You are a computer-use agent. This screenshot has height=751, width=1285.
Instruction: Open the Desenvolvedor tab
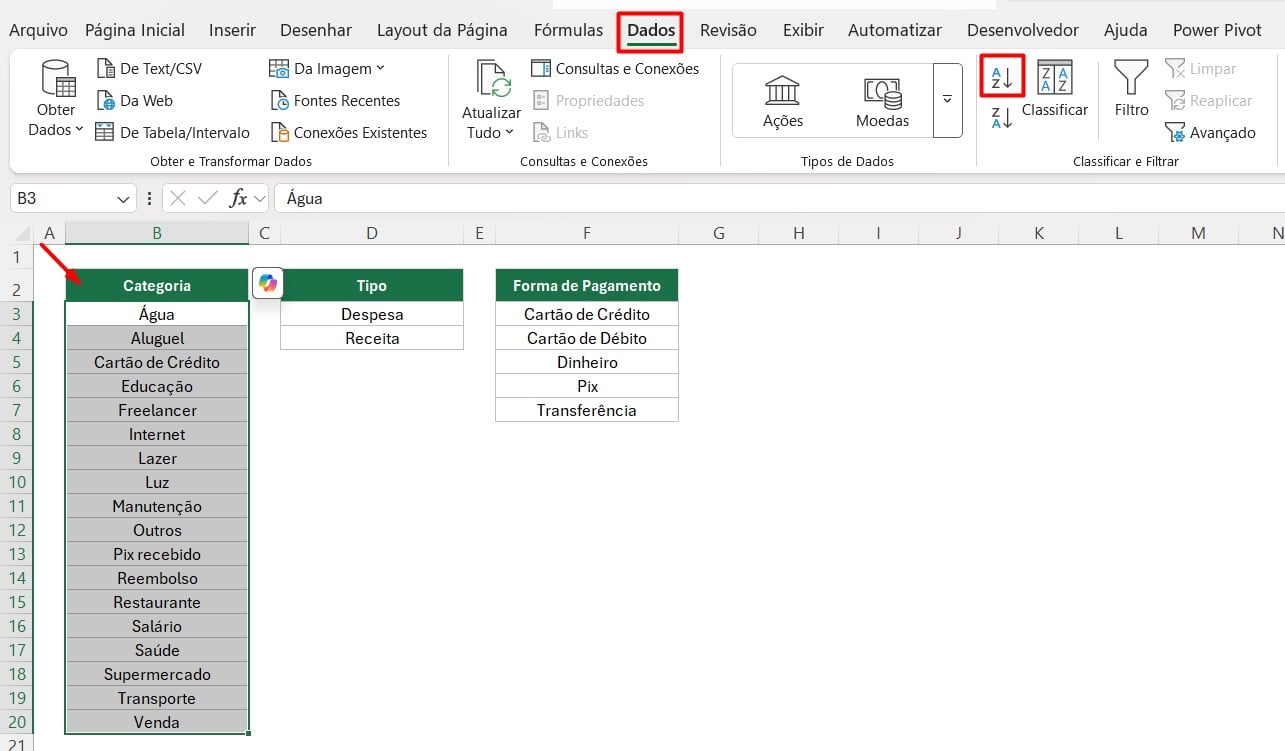click(1023, 30)
